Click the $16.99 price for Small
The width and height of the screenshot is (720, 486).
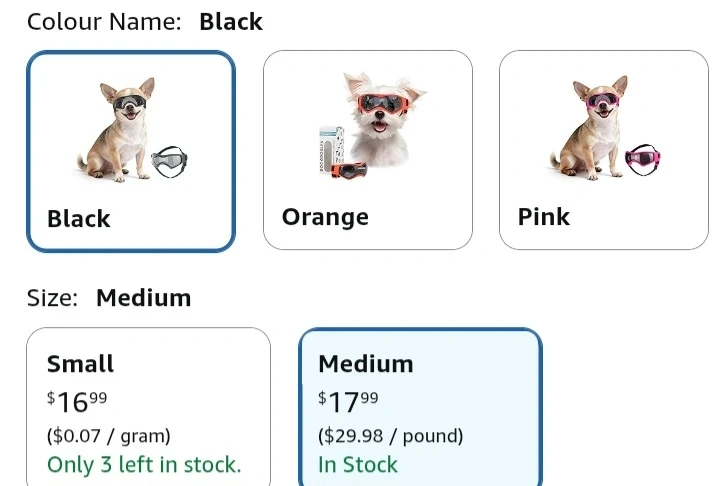tap(77, 402)
